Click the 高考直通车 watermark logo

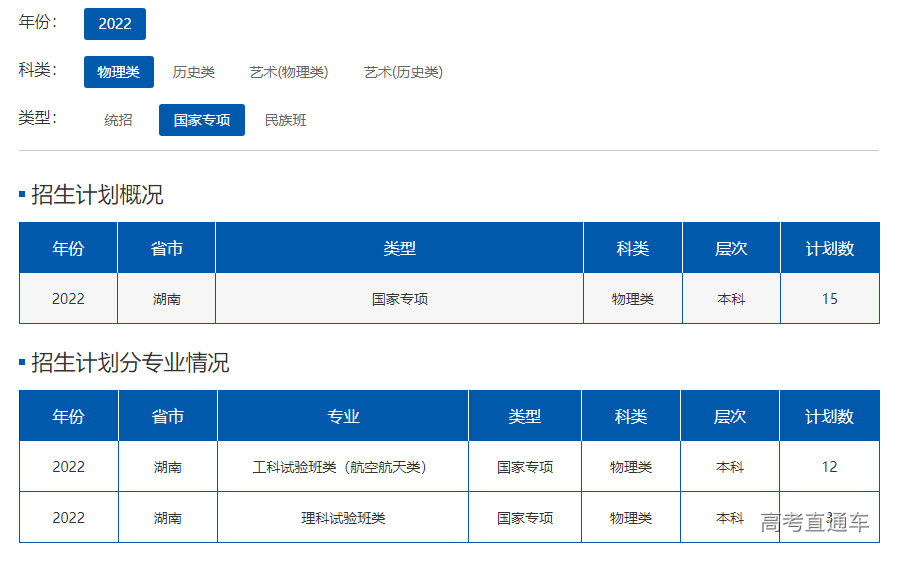click(814, 522)
